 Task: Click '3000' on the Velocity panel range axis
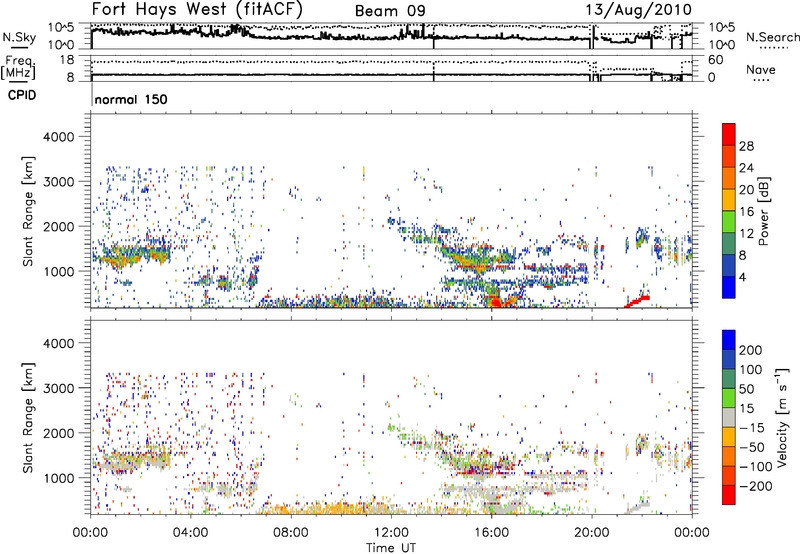coord(59,388)
